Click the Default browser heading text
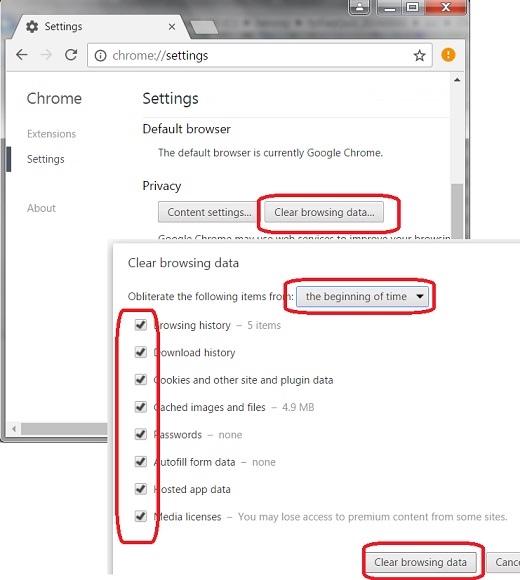The width and height of the screenshot is (520, 580). [186, 129]
